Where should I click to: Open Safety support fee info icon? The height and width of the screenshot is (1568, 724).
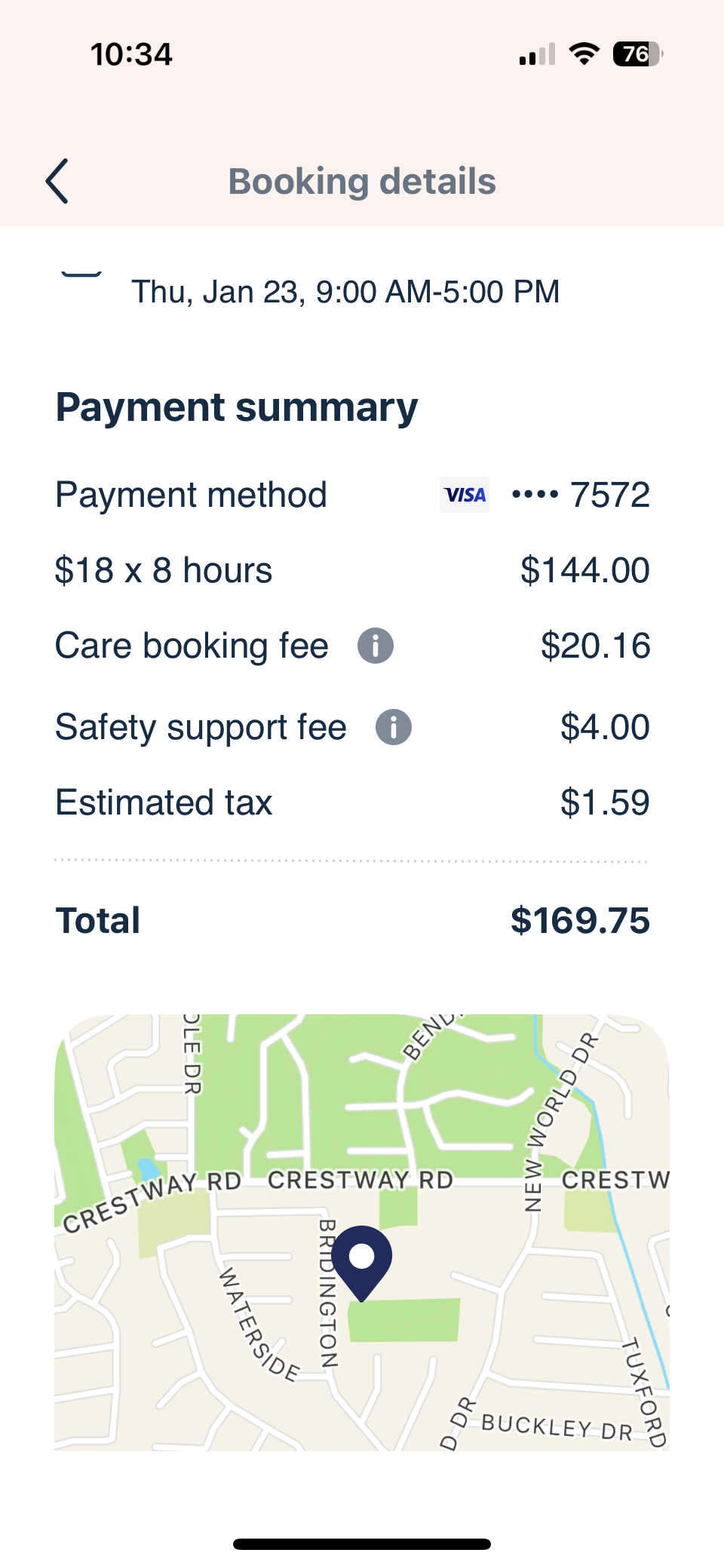[393, 727]
